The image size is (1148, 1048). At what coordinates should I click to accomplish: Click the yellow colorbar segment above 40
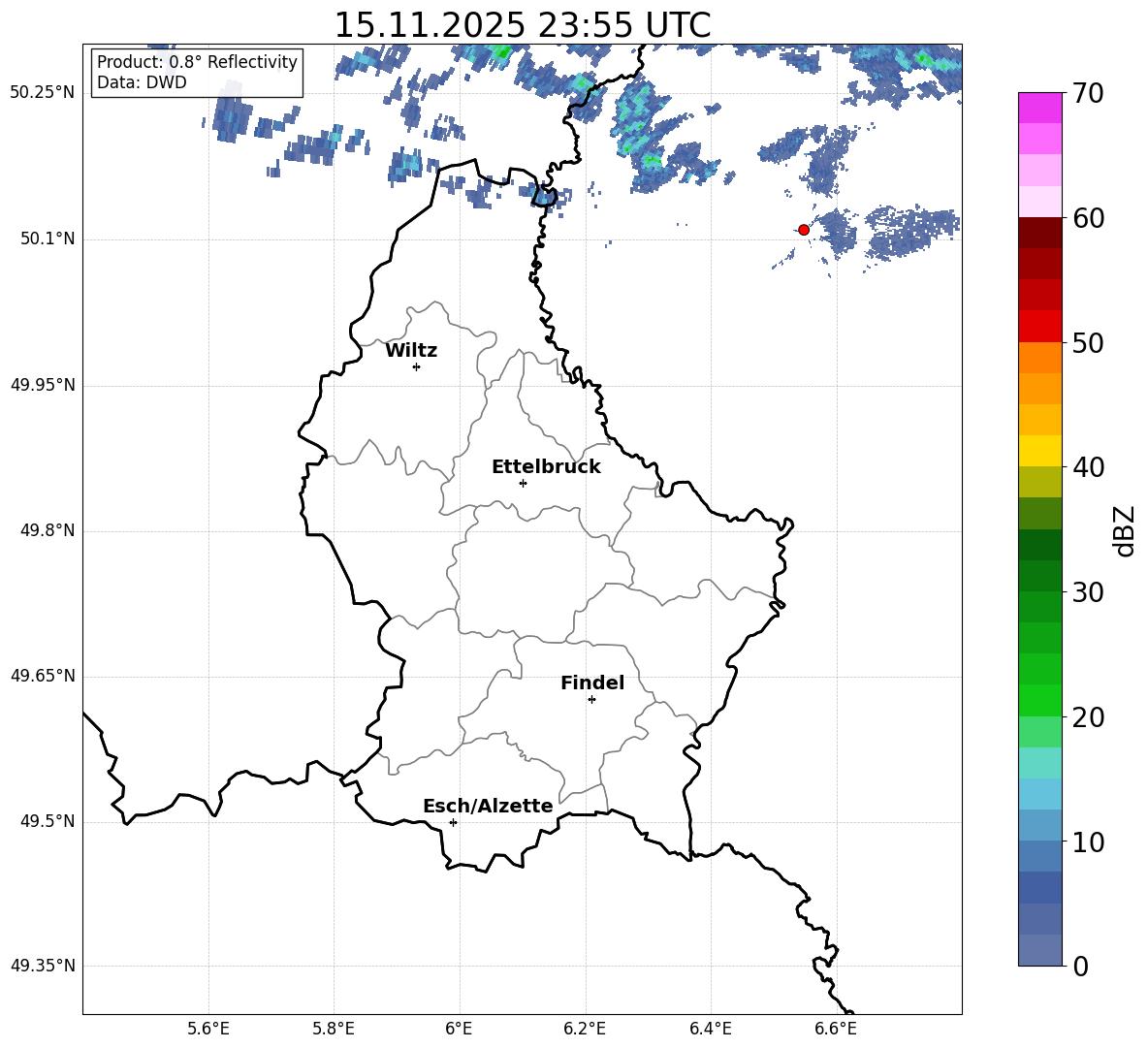point(1039,451)
